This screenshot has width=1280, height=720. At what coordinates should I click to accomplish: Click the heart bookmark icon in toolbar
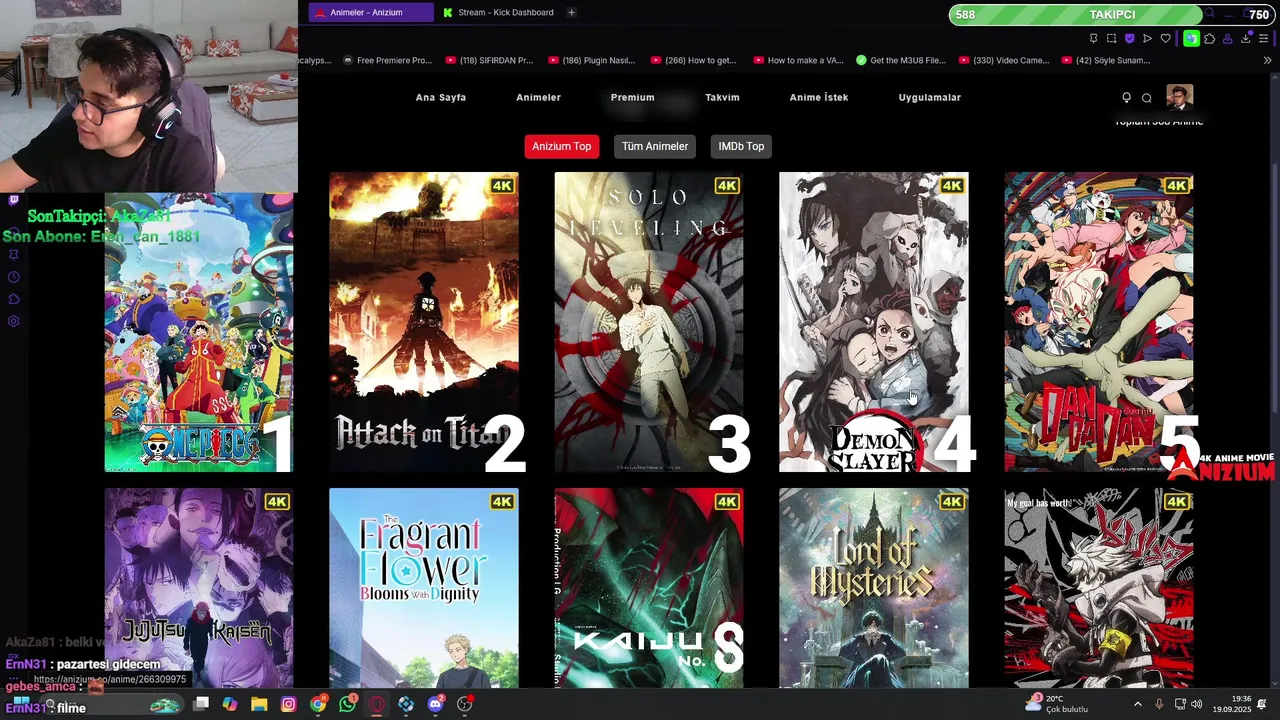pyautogui.click(x=1165, y=38)
